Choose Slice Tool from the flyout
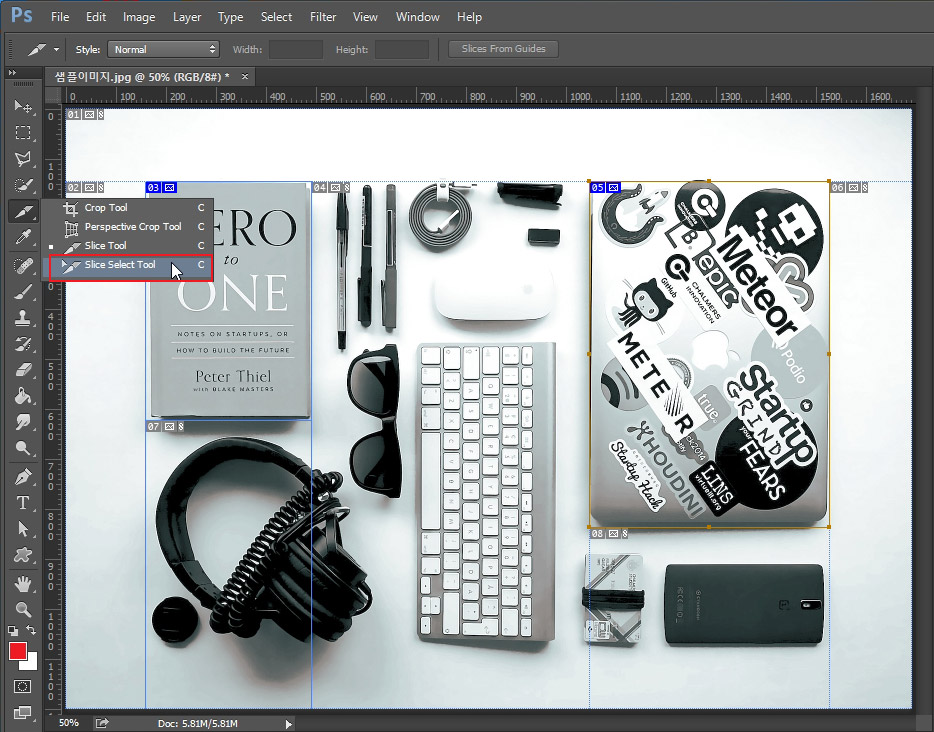 click(x=127, y=245)
